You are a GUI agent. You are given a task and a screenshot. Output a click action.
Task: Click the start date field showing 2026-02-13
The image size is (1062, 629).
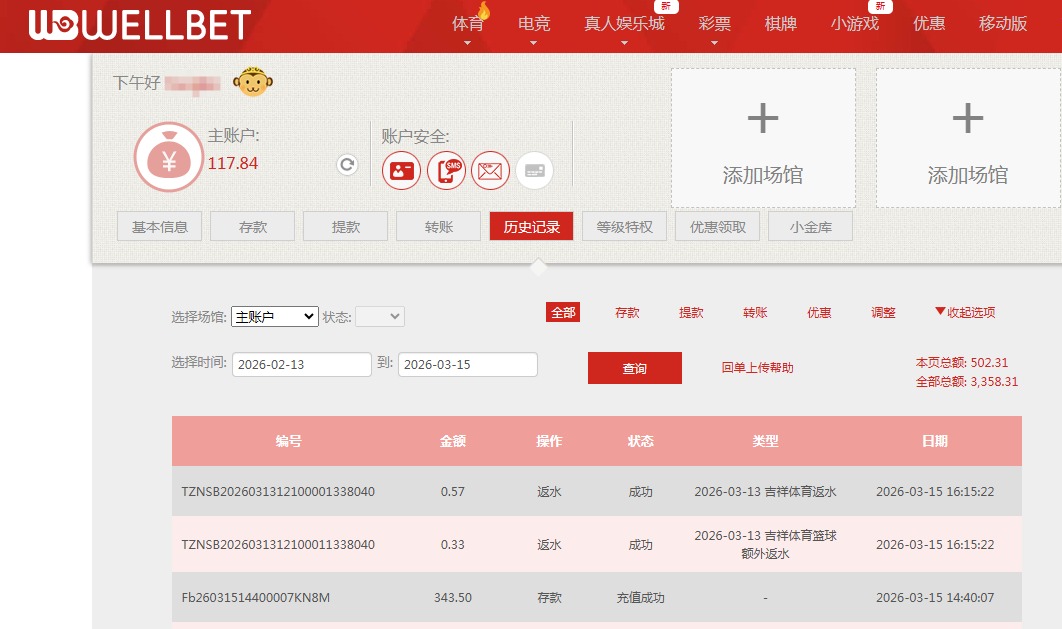(301, 365)
